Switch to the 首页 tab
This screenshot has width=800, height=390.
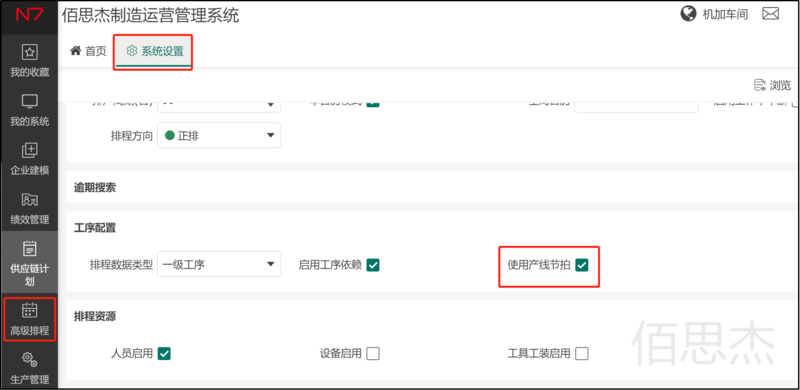pos(88,51)
